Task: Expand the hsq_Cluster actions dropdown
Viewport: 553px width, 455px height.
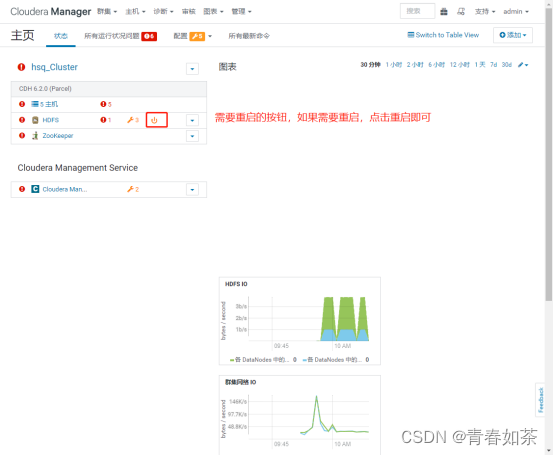Action: click(192, 69)
